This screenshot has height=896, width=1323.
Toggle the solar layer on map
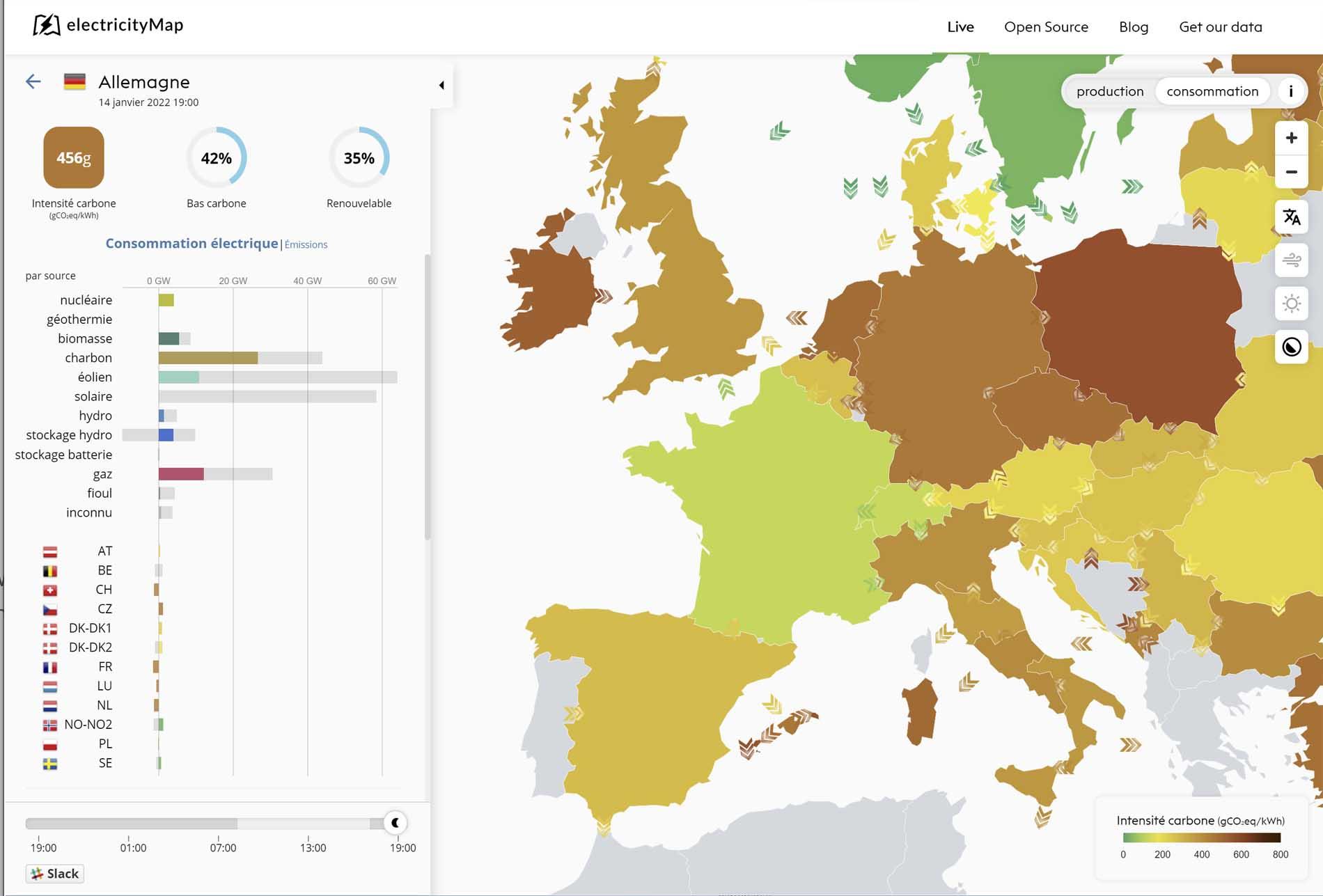tap(1291, 304)
